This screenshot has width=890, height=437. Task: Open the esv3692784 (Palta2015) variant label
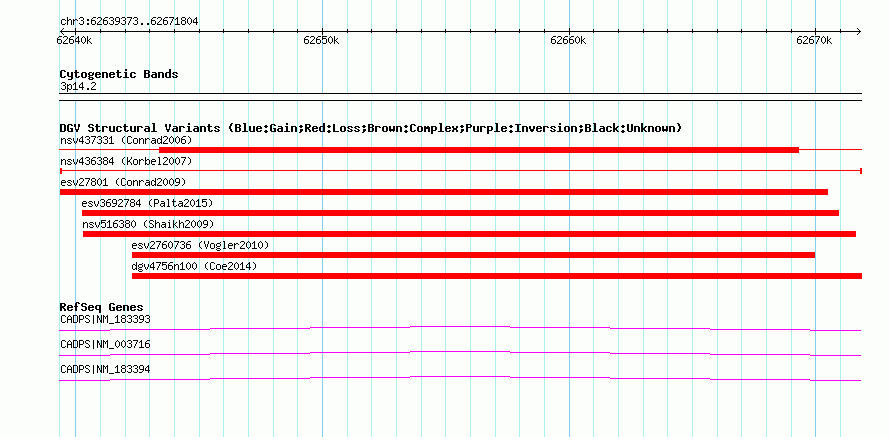pos(148,203)
